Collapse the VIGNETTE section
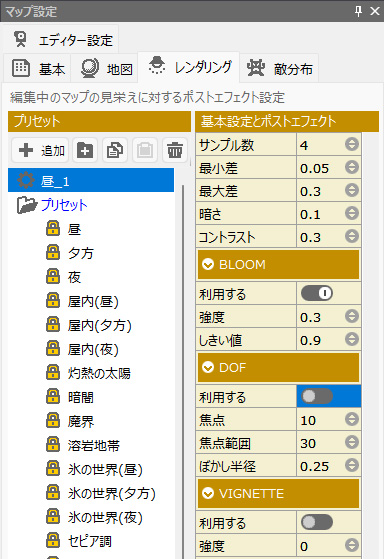 [x=208, y=494]
